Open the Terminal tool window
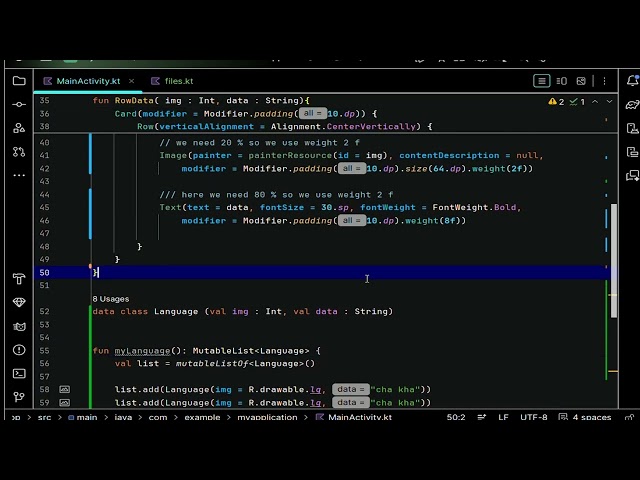 coord(19,373)
